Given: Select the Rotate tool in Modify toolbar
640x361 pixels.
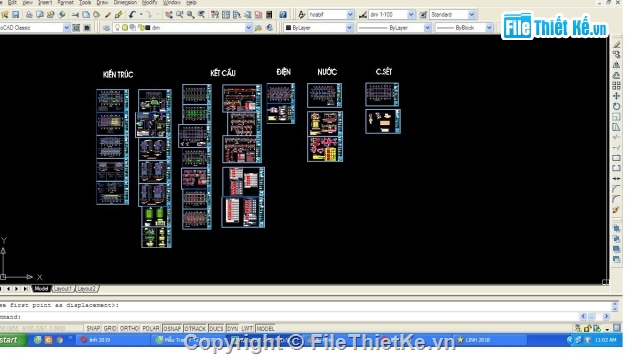Looking at the screenshot, I should click(616, 107).
